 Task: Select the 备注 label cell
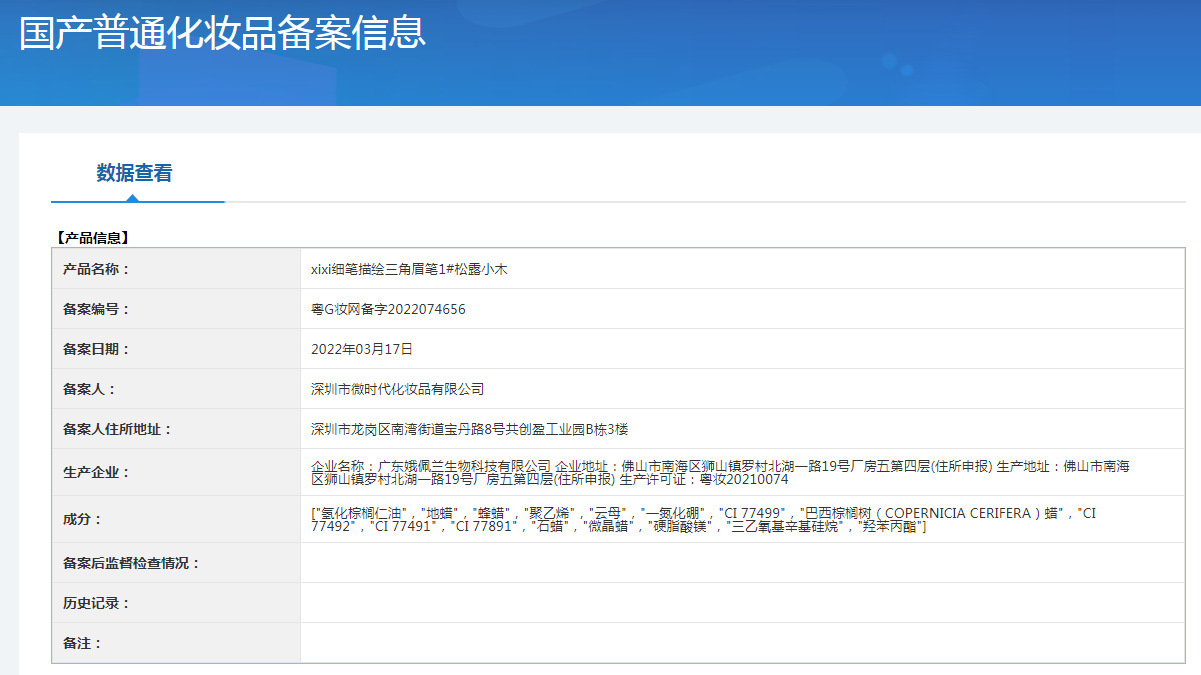(176, 643)
